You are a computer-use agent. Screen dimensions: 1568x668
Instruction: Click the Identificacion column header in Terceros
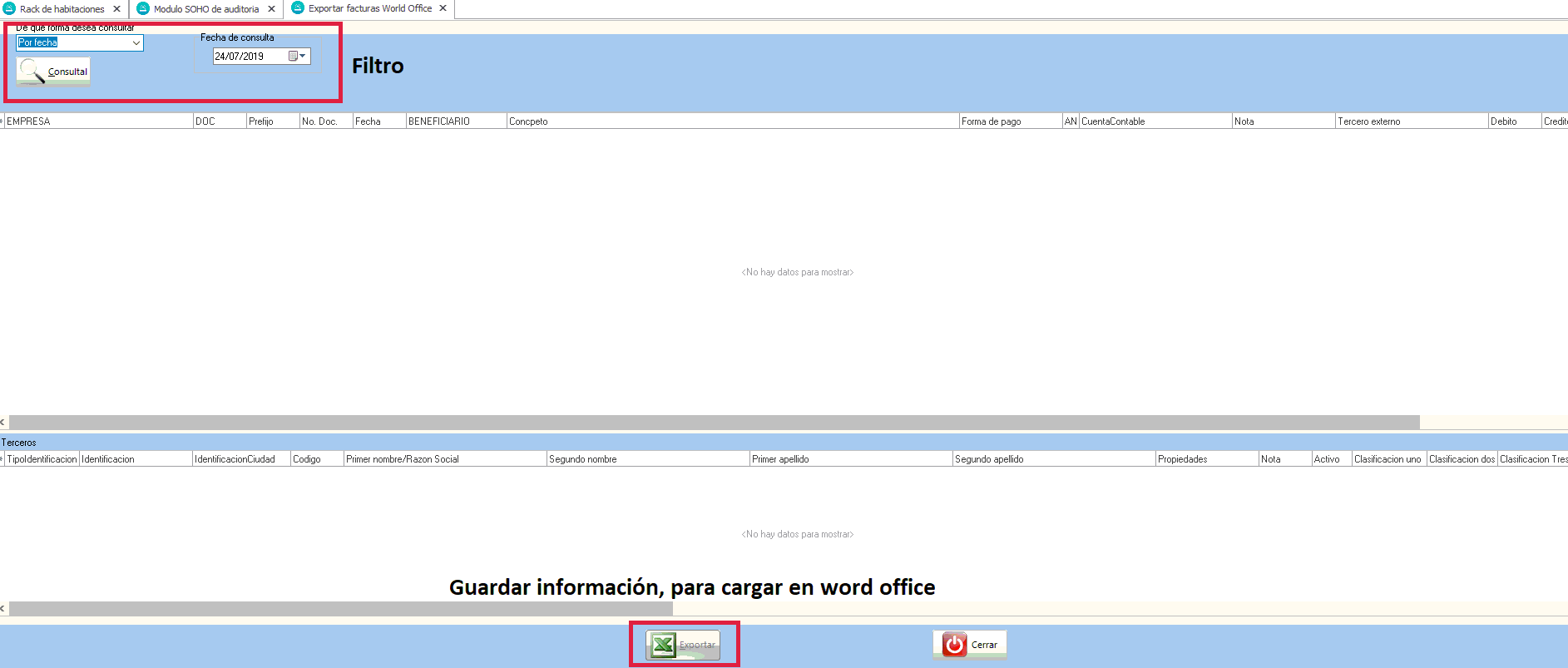(135, 459)
